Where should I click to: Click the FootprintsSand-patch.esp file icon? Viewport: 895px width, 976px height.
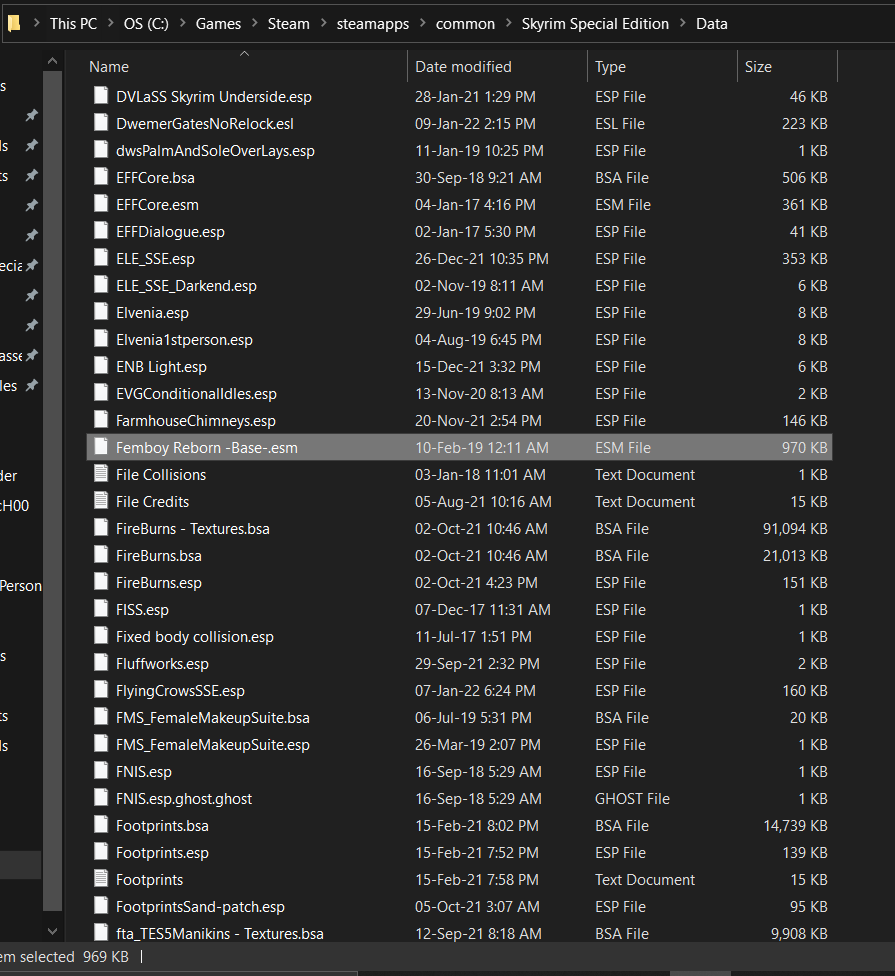click(101, 906)
